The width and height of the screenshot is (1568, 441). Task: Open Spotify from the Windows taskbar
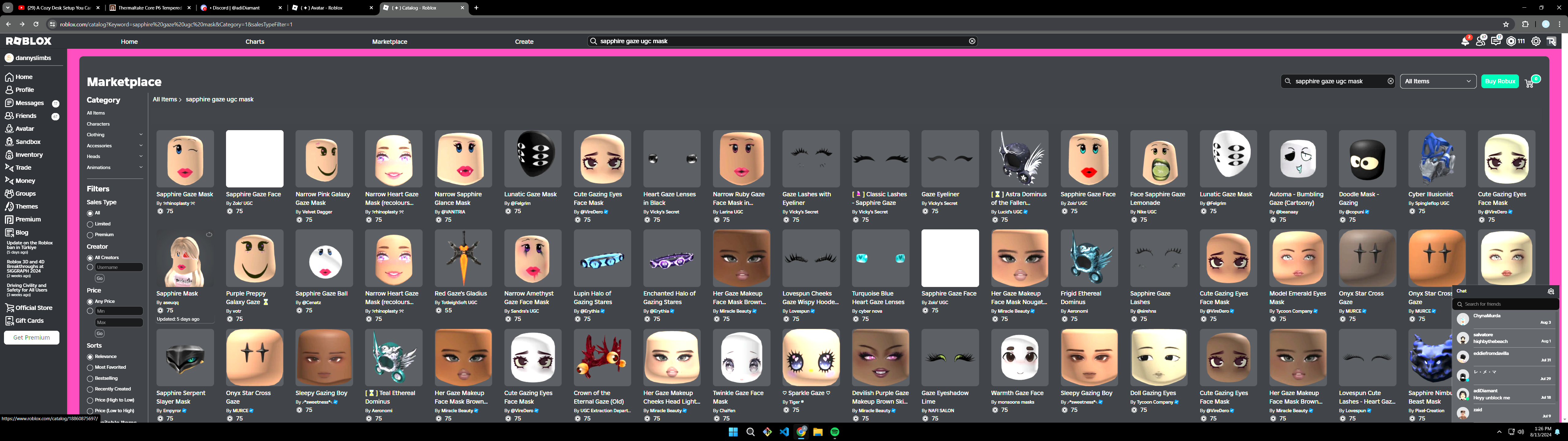click(835, 432)
